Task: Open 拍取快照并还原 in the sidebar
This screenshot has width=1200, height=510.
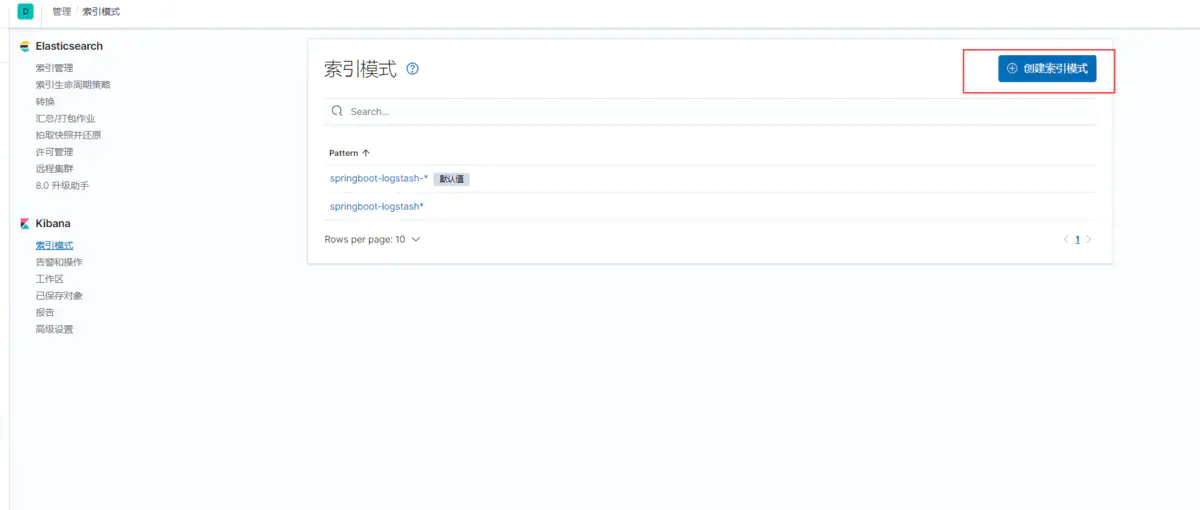Action: pyautogui.click(x=68, y=135)
